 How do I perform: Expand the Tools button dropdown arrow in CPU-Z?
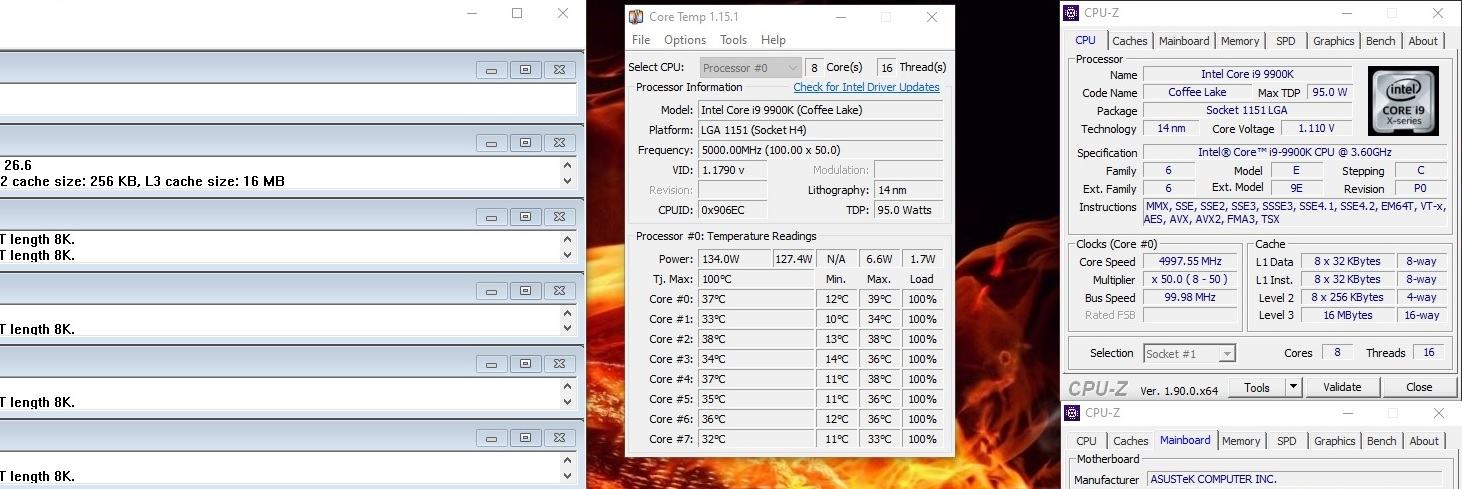click(x=1293, y=387)
